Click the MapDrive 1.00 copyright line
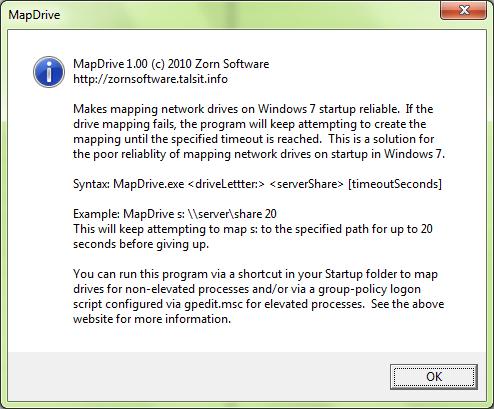The width and height of the screenshot is (494, 409). 171,64
